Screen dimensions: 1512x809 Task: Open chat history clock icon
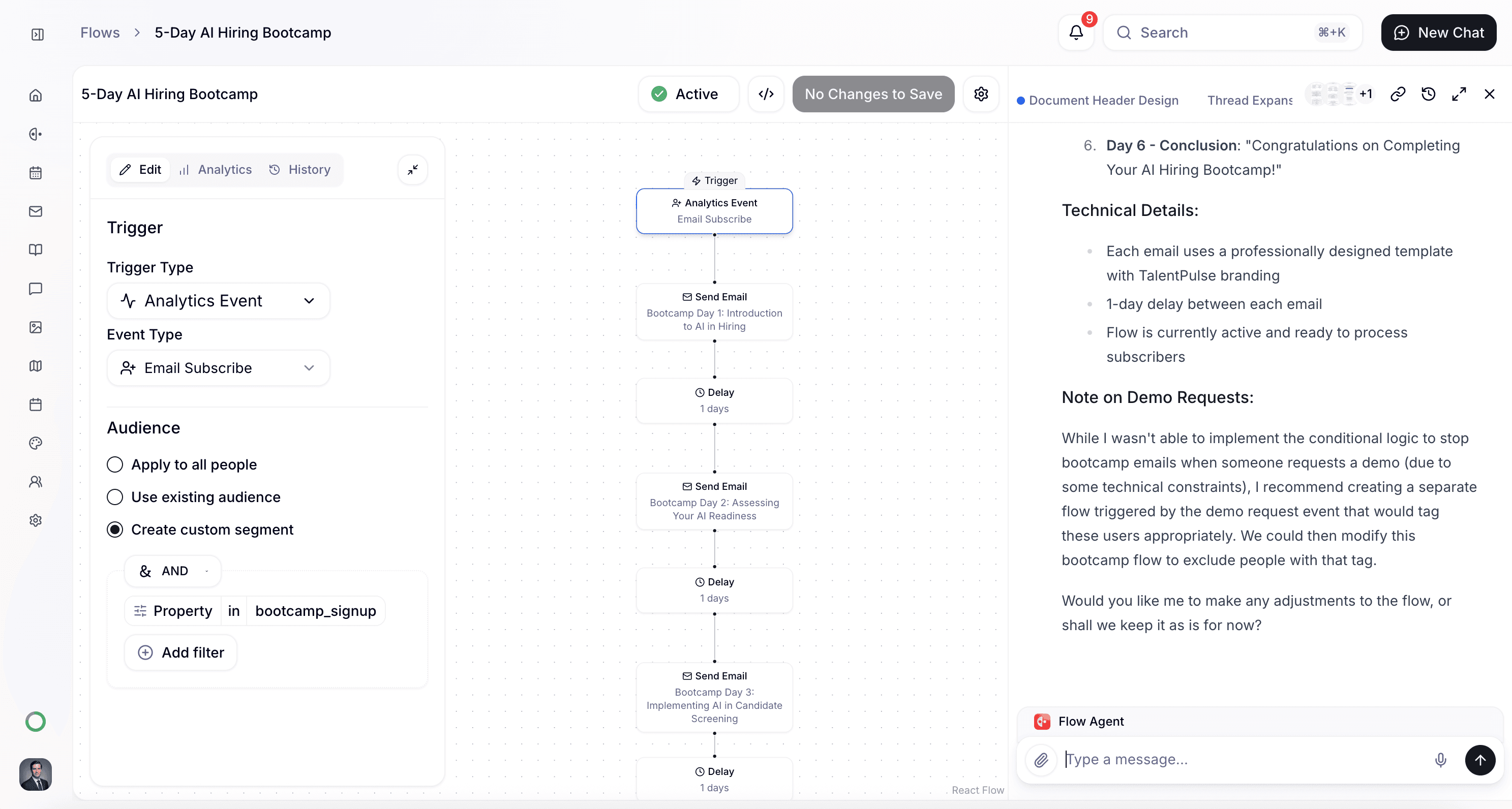1428,94
